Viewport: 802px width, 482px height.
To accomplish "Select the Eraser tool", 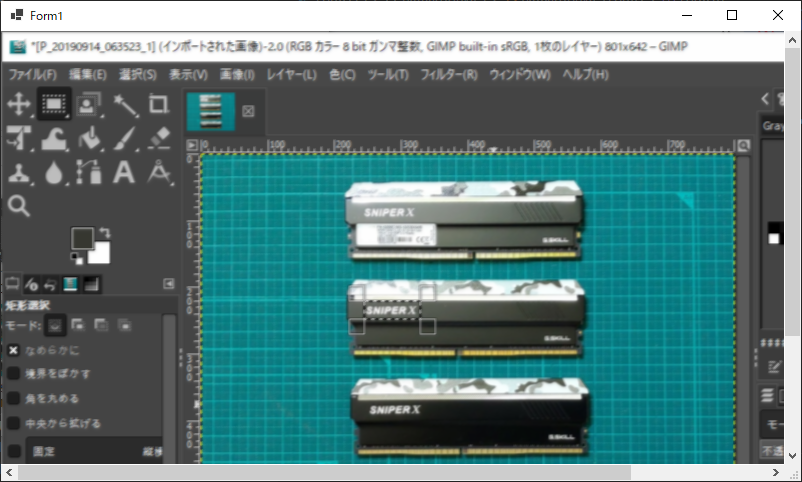I will click(159, 139).
